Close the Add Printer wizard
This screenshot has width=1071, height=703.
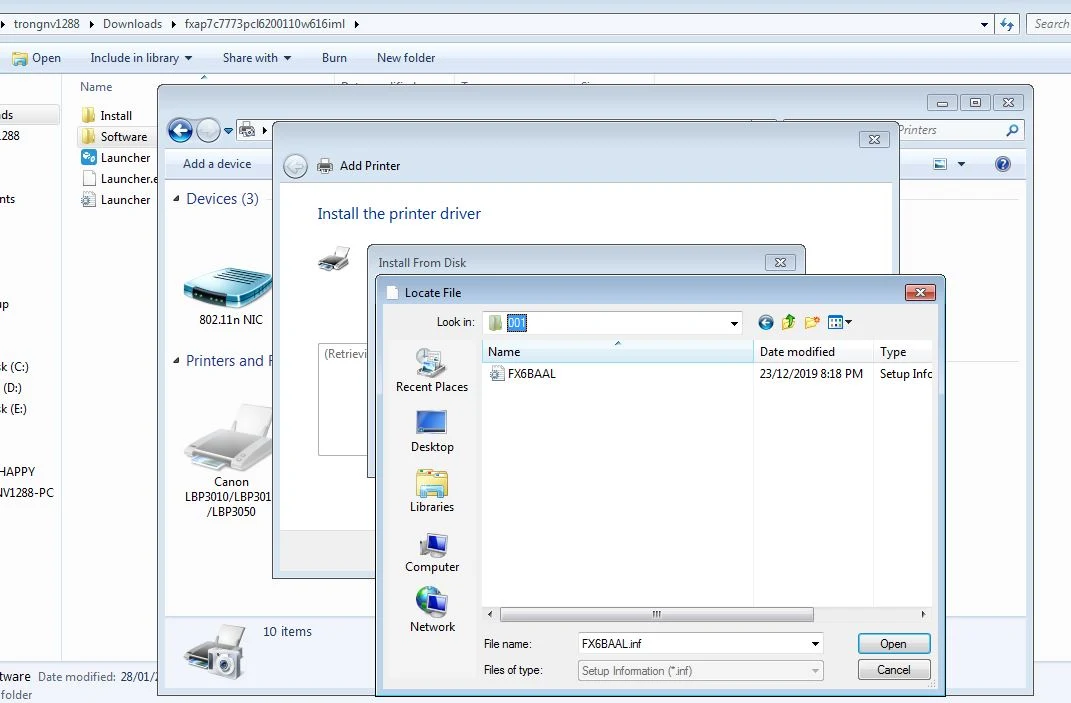(x=874, y=139)
